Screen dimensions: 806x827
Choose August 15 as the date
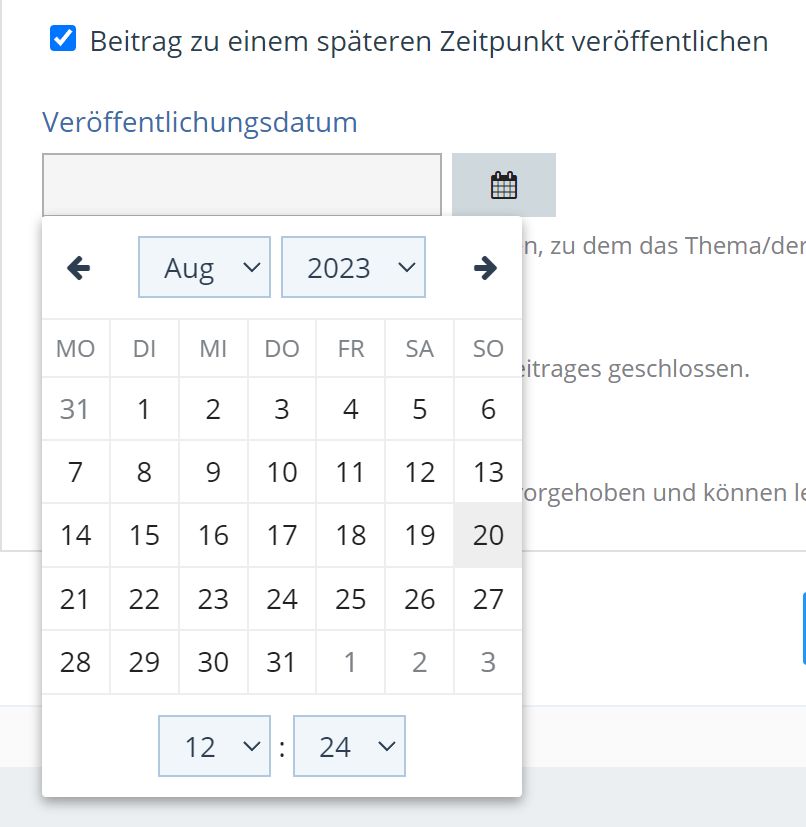coord(144,535)
